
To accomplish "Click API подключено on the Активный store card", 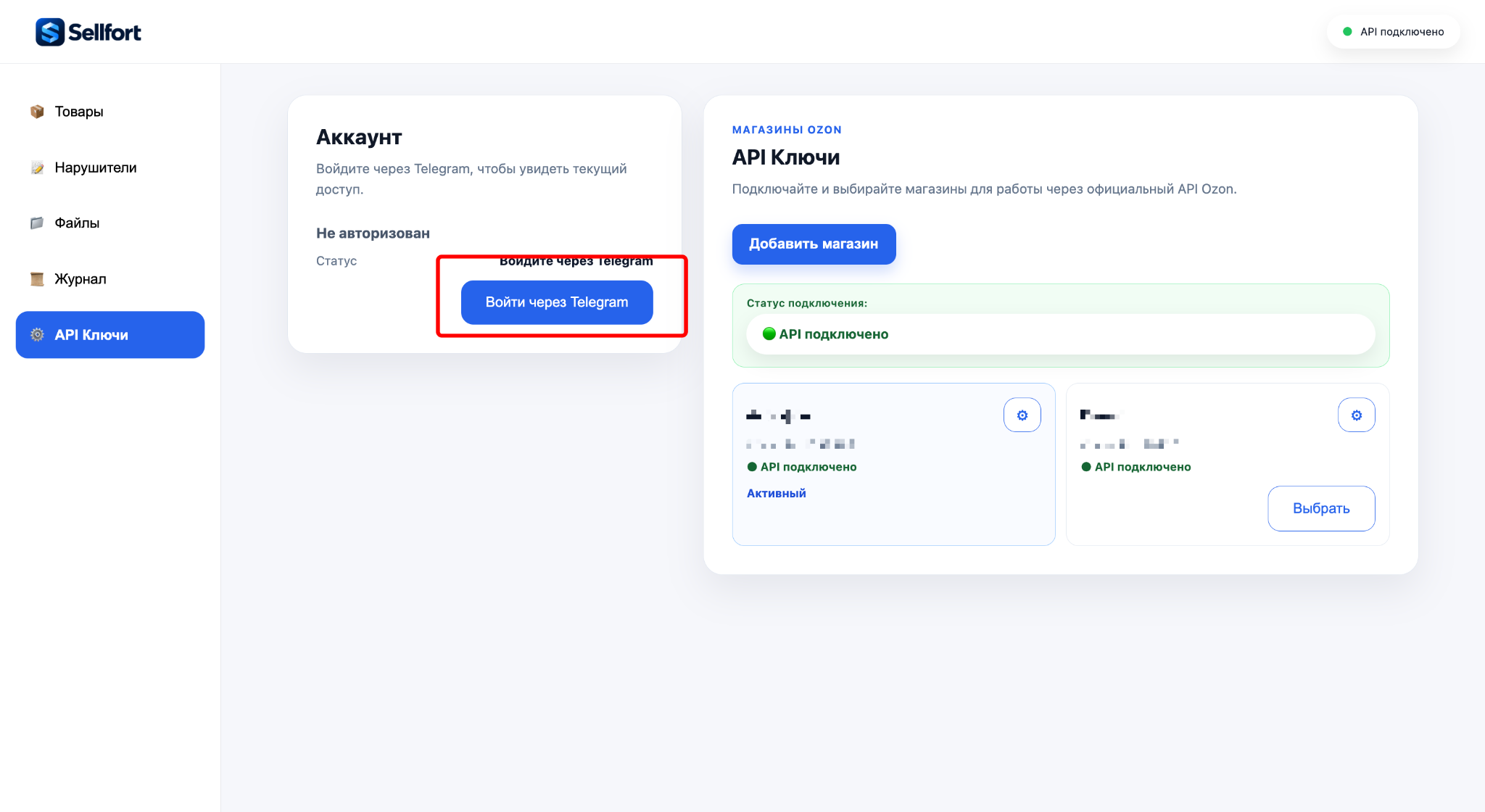I will coord(802,467).
